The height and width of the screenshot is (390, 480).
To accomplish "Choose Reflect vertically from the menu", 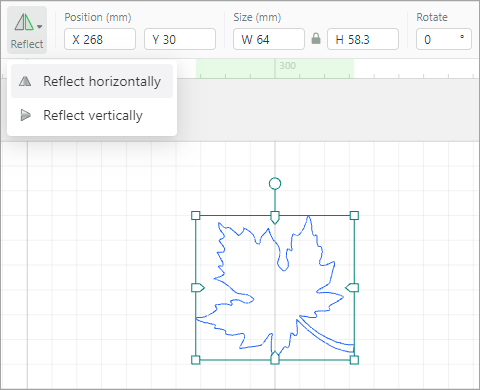I will (92, 115).
